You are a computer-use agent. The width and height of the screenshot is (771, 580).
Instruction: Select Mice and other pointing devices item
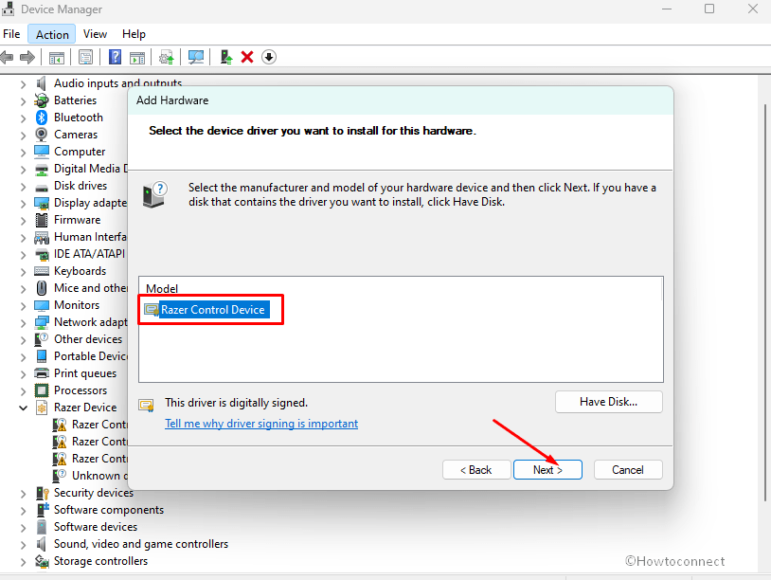pos(90,288)
